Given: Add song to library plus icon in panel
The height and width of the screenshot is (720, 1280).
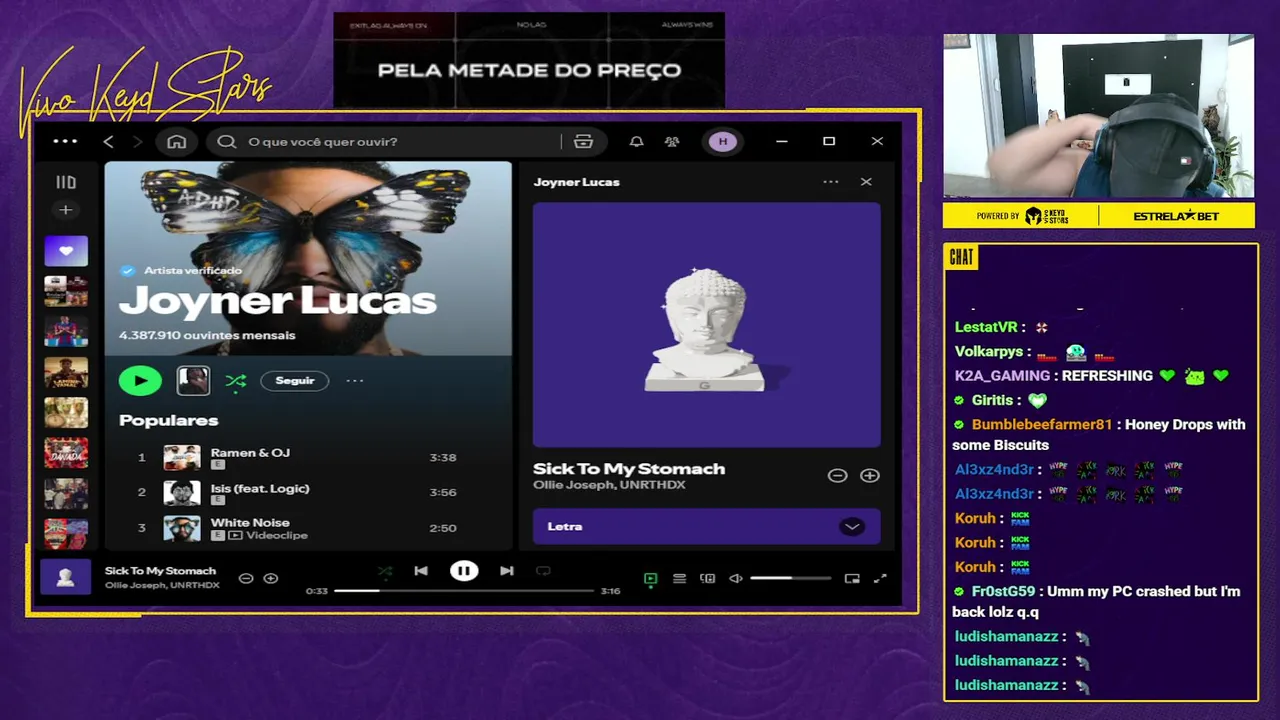Looking at the screenshot, I should 870,476.
